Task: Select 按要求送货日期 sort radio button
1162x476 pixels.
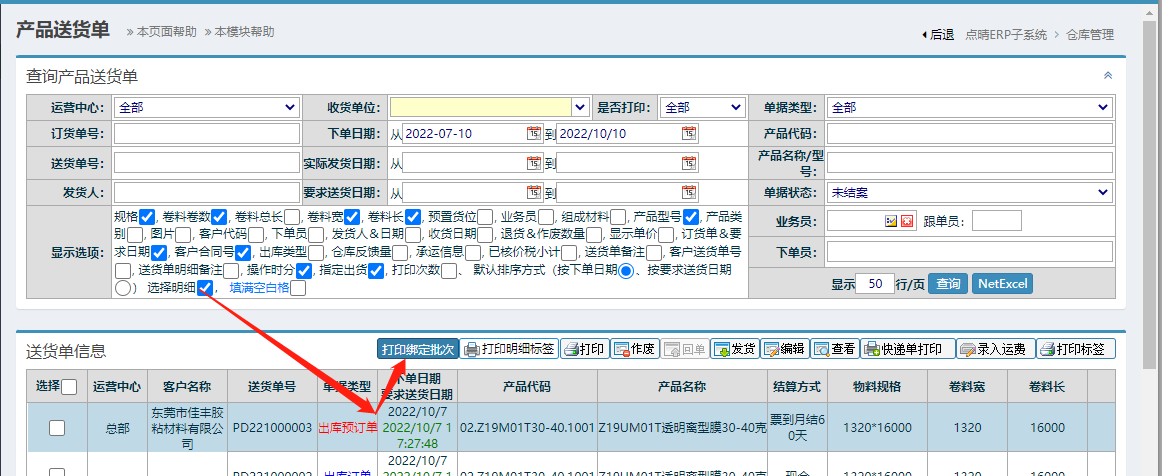Action: 123,288
